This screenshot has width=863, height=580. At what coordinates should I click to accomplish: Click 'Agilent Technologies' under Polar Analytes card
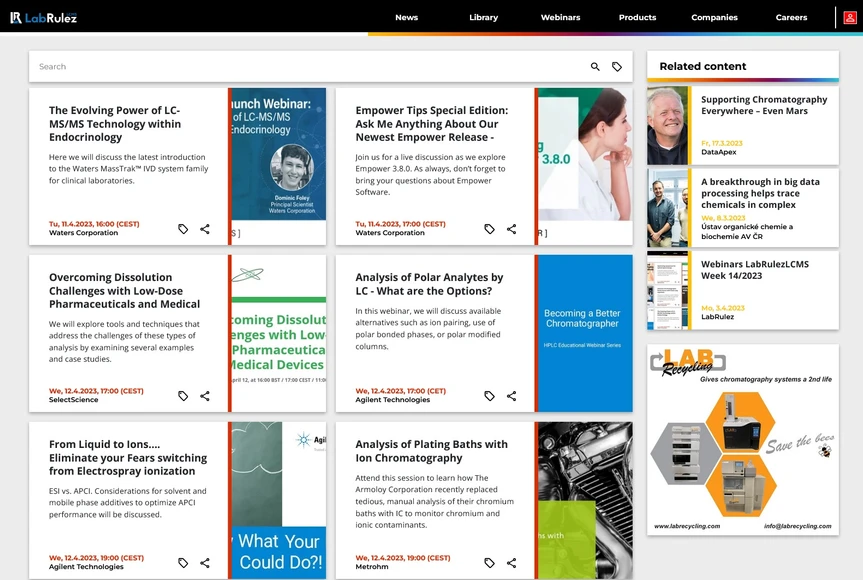click(x=392, y=400)
